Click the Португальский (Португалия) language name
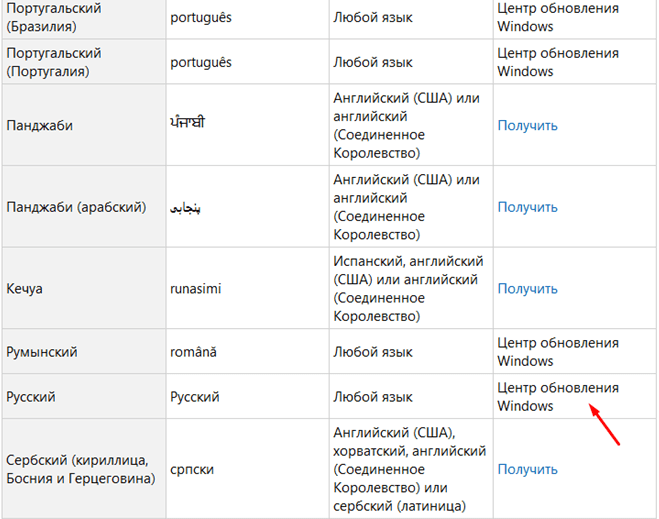 [x=54, y=62]
